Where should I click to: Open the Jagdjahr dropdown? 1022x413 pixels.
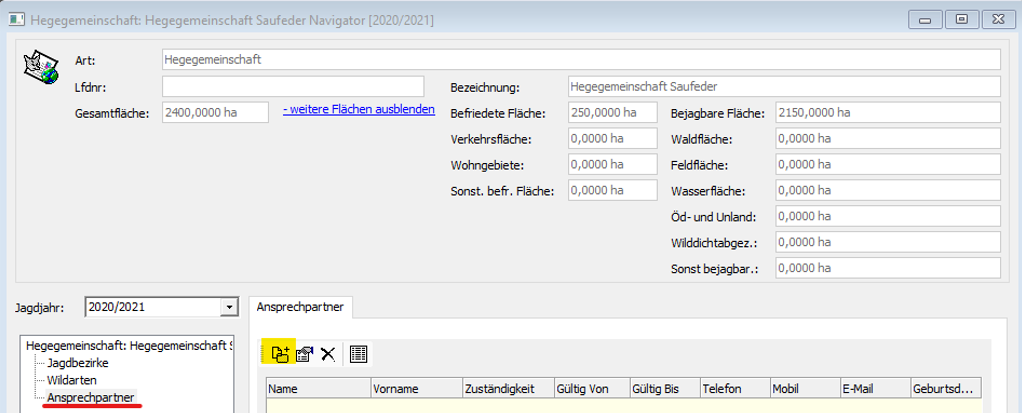click(x=230, y=307)
